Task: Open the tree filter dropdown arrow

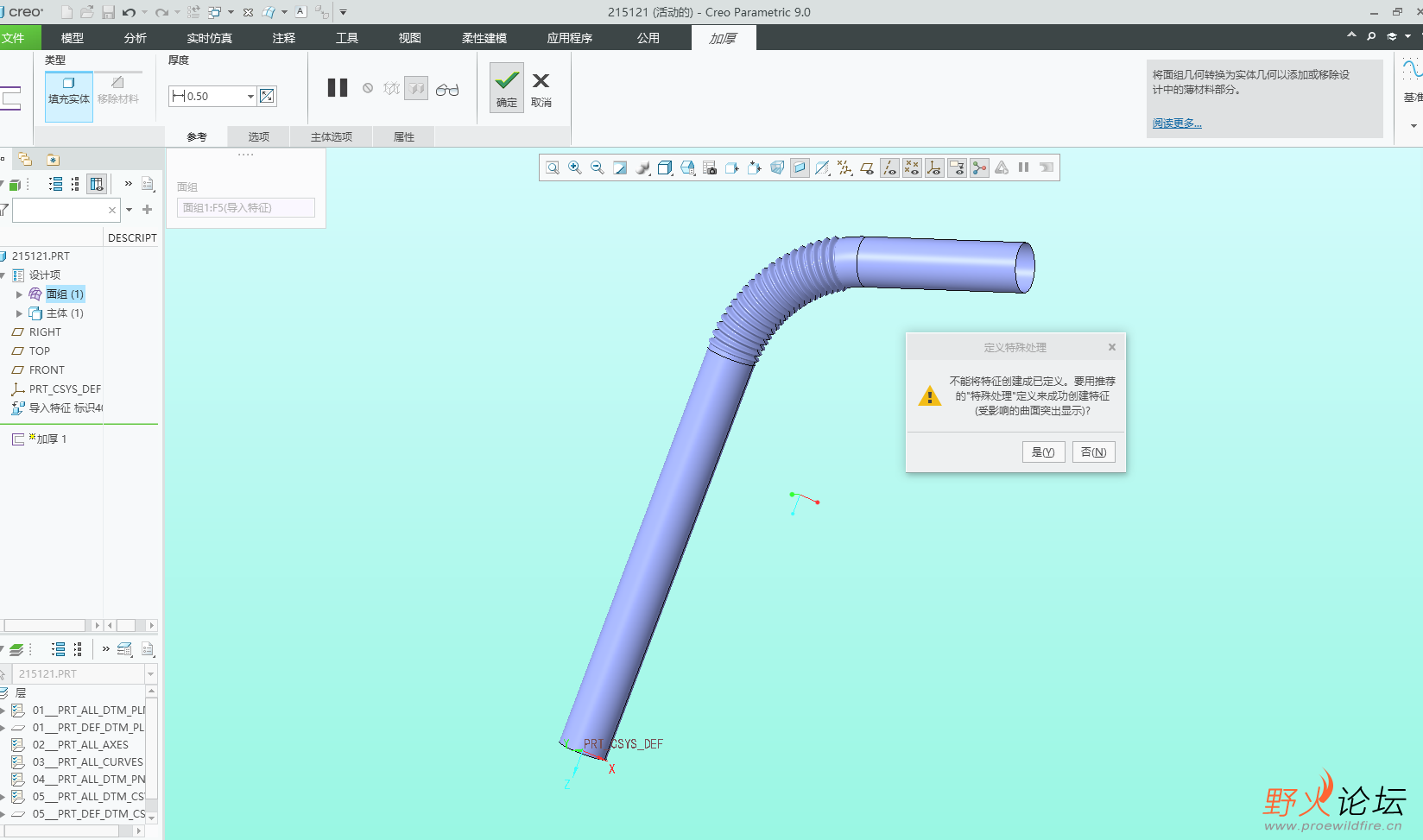Action: tap(130, 210)
